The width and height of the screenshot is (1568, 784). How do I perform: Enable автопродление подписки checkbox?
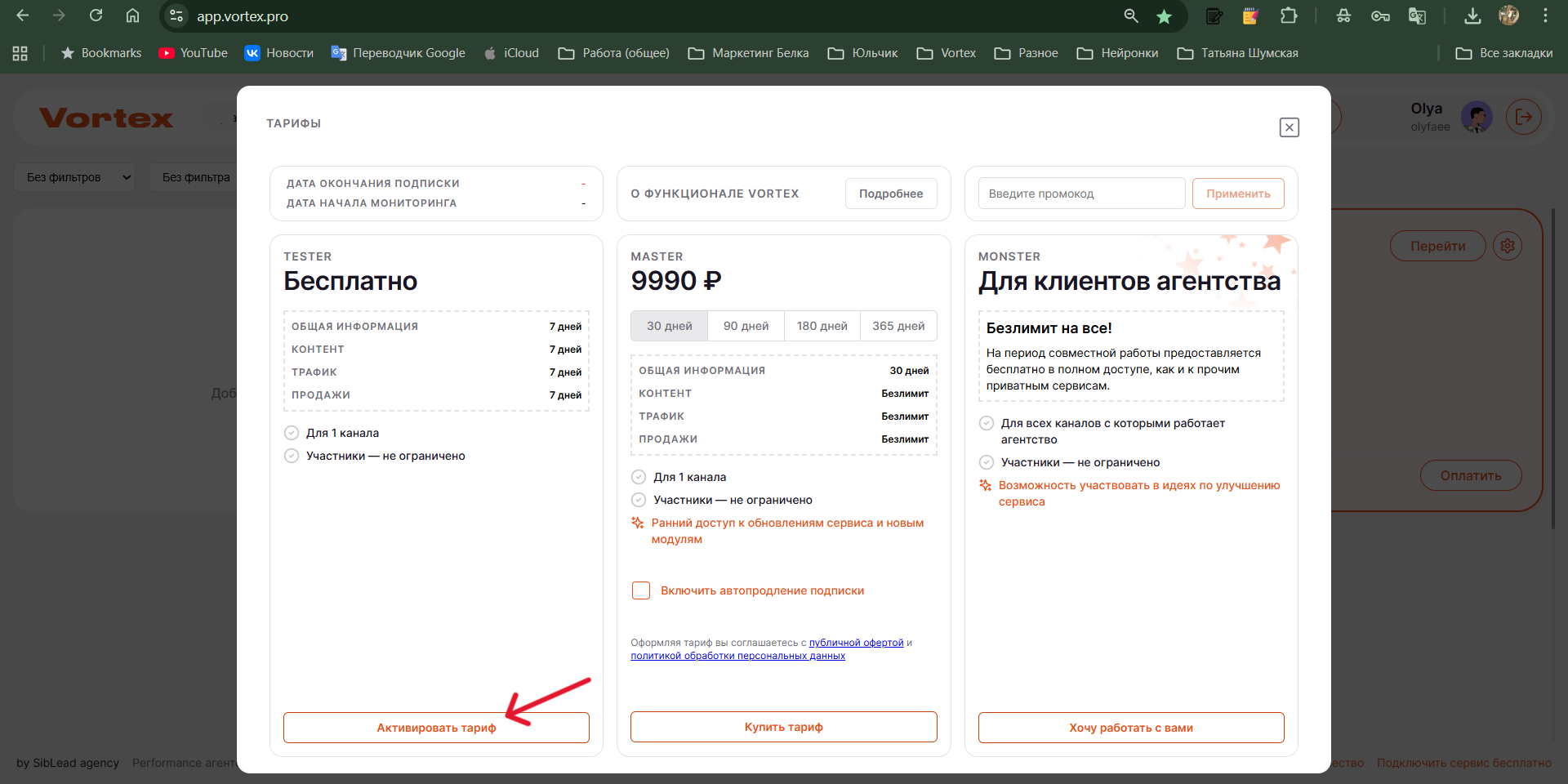tap(641, 590)
